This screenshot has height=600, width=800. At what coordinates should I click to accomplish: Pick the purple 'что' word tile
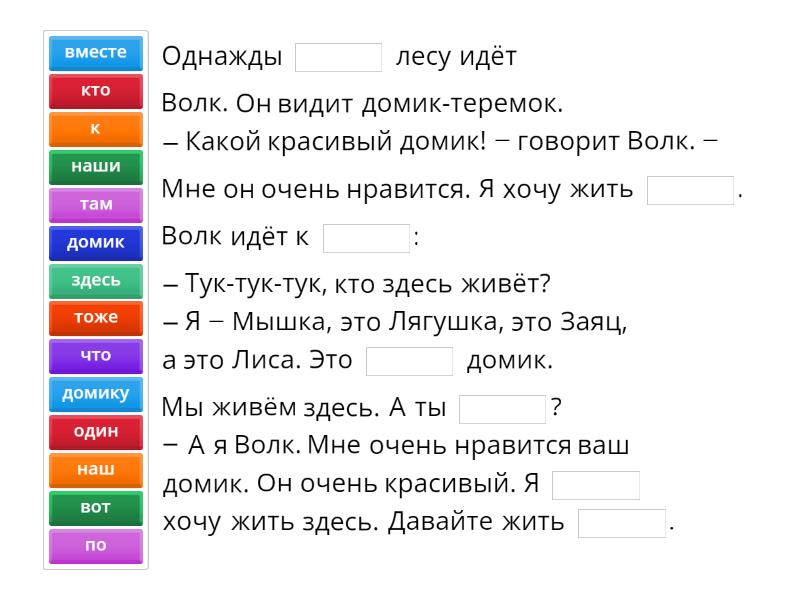96,355
